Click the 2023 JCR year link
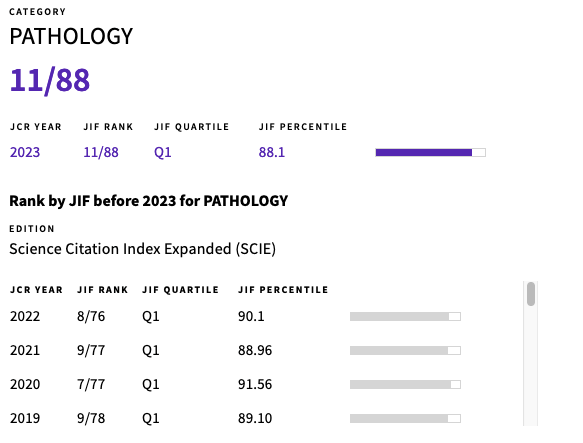The height and width of the screenshot is (443, 583). pyautogui.click(x=25, y=152)
